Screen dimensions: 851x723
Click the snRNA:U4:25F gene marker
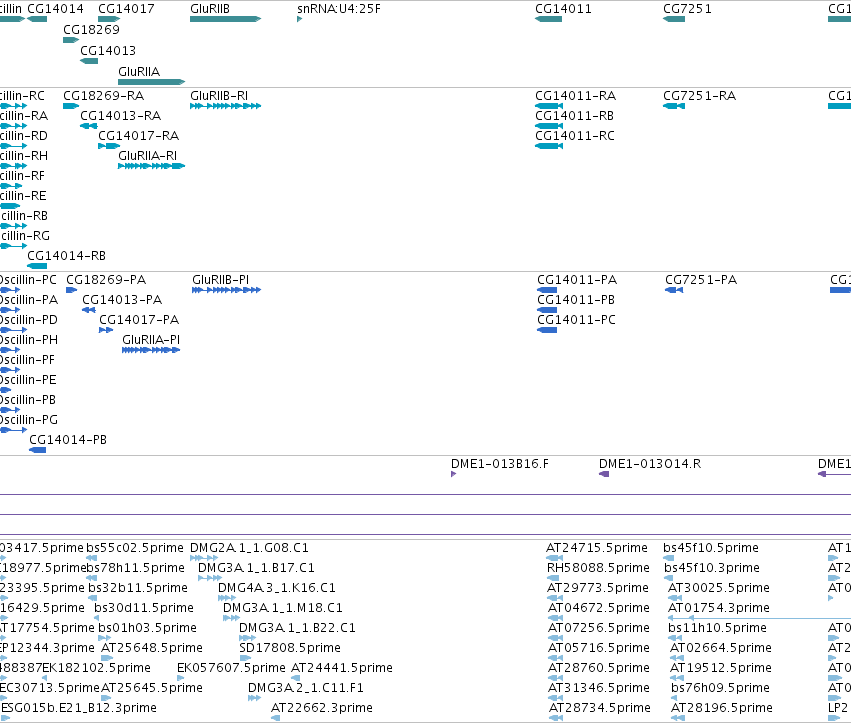[x=300, y=19]
